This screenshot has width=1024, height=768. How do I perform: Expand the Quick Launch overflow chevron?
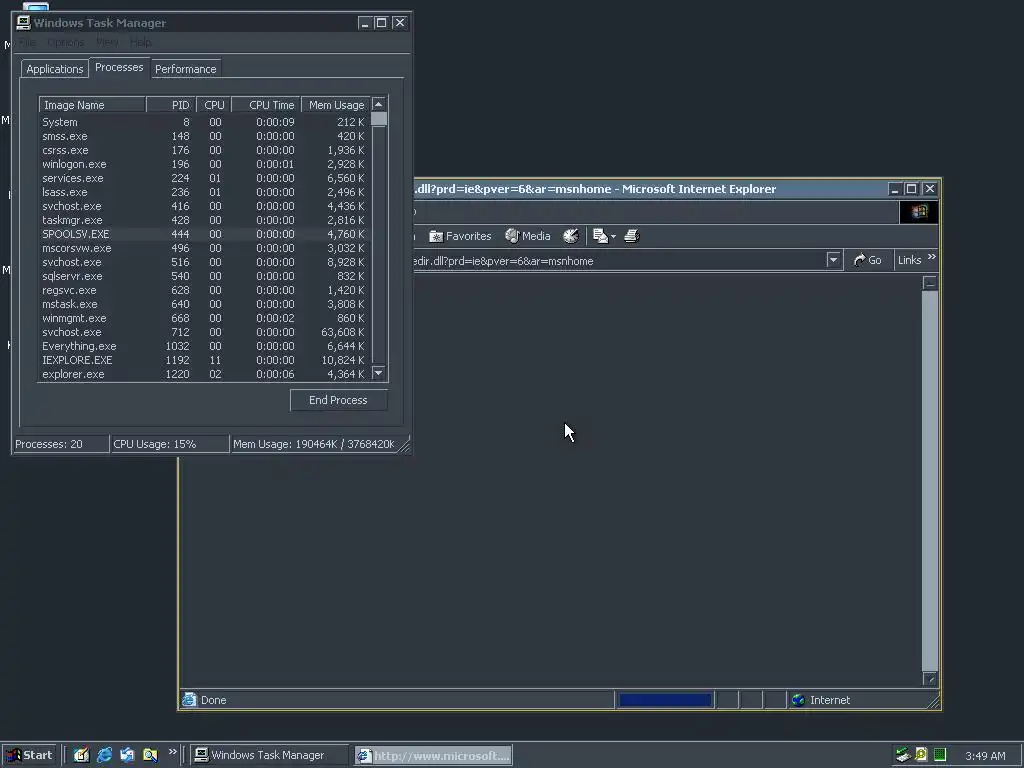pos(172,752)
